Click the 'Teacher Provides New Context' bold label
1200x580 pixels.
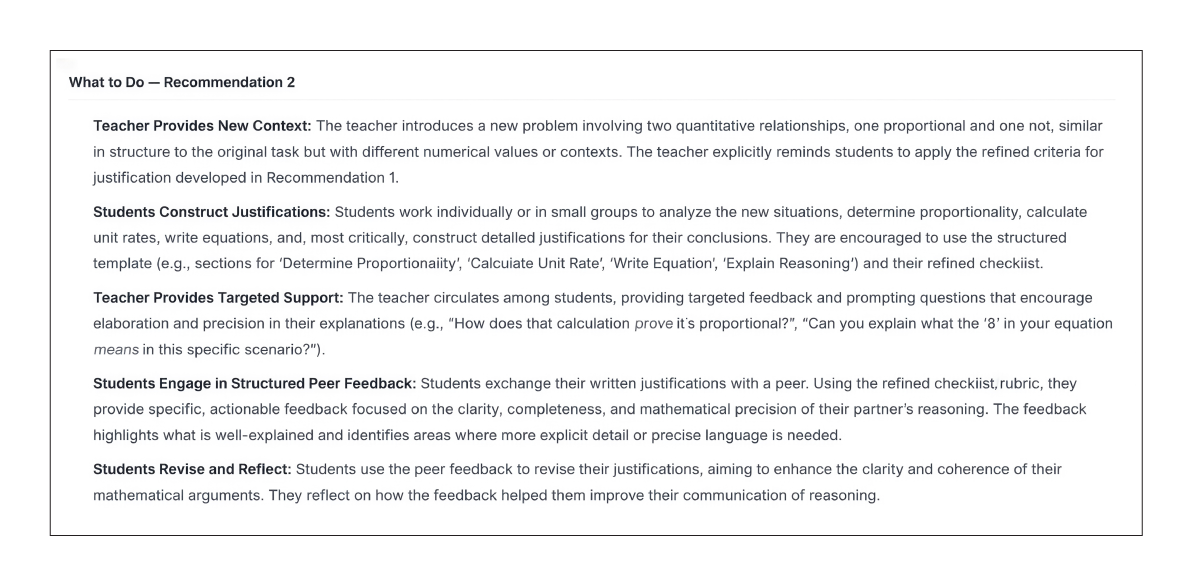coord(202,126)
